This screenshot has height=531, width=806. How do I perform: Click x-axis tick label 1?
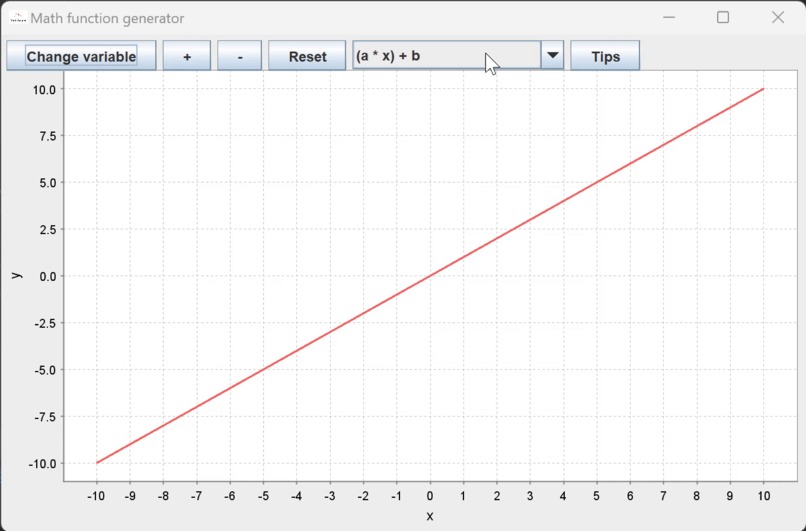(x=463, y=496)
